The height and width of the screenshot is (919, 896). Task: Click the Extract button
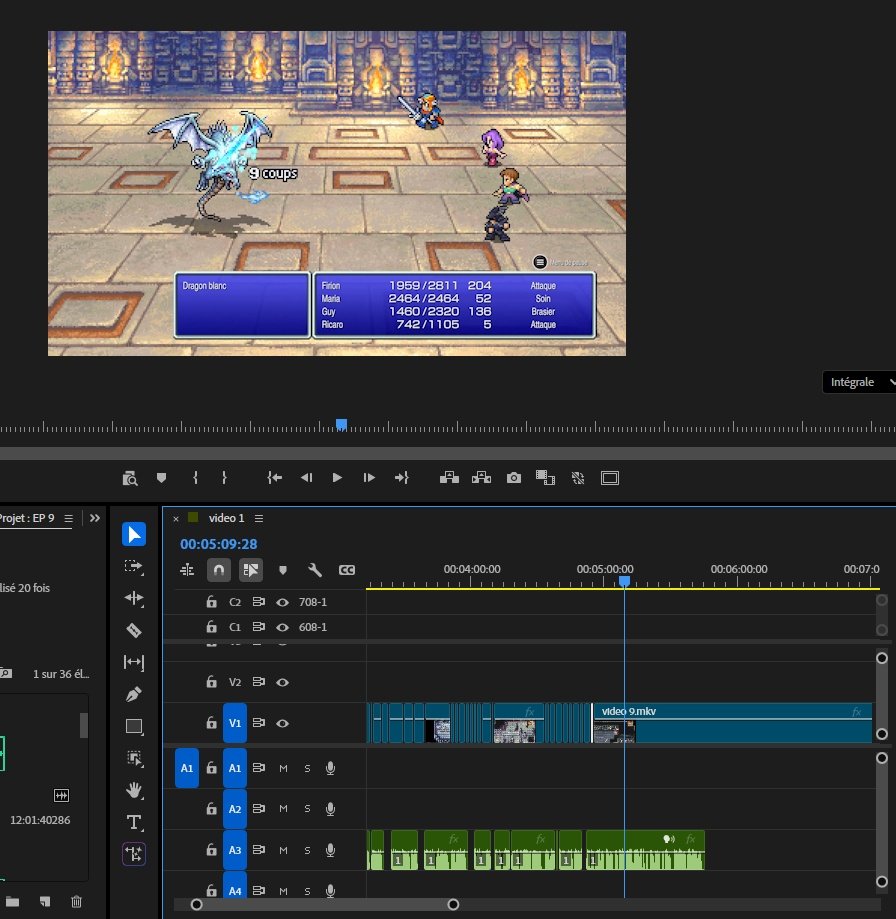(481, 478)
